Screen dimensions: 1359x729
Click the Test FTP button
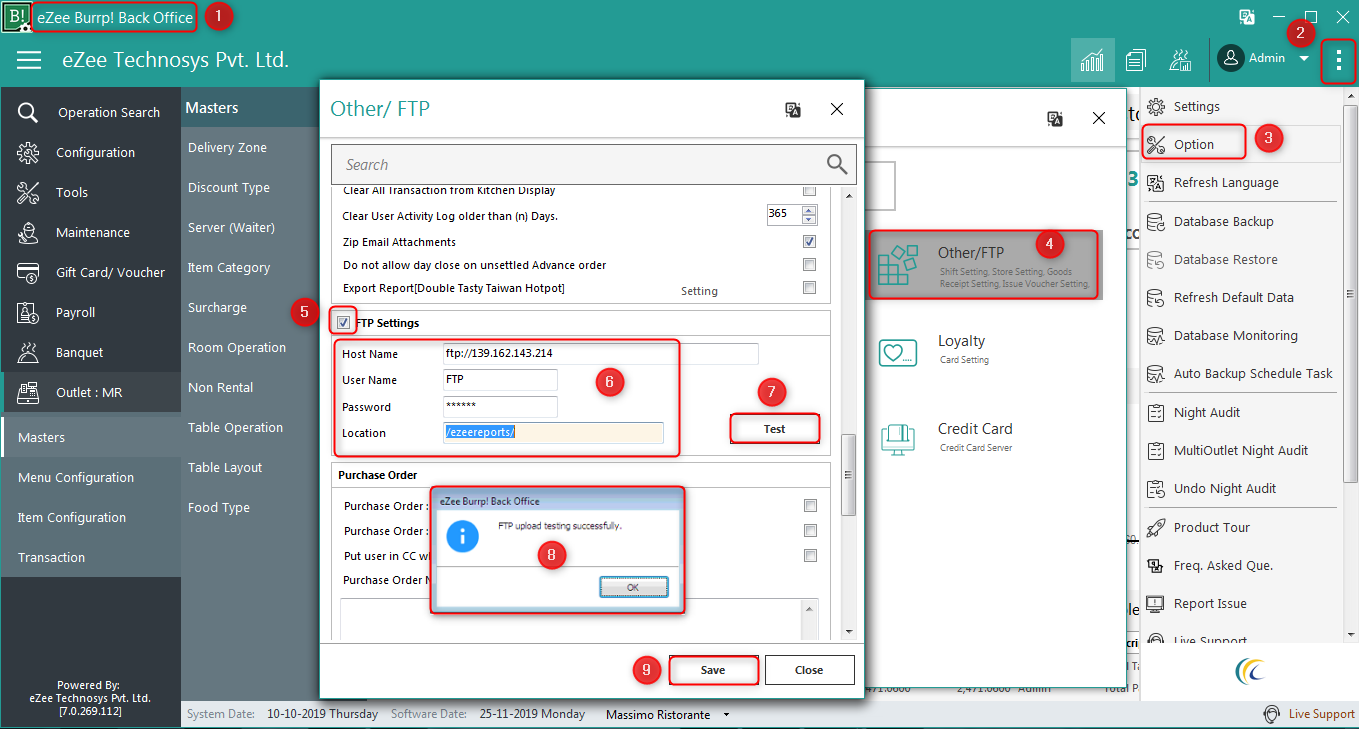[x=774, y=428]
